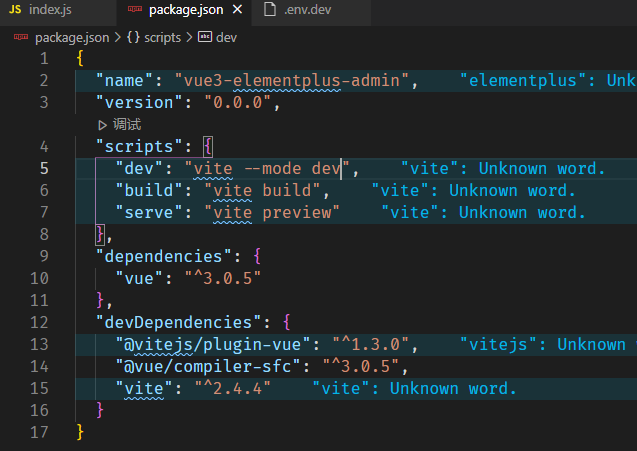This screenshot has width=637, height=451.
Task: Open scripts breadcrumb segment
Action: point(162,38)
